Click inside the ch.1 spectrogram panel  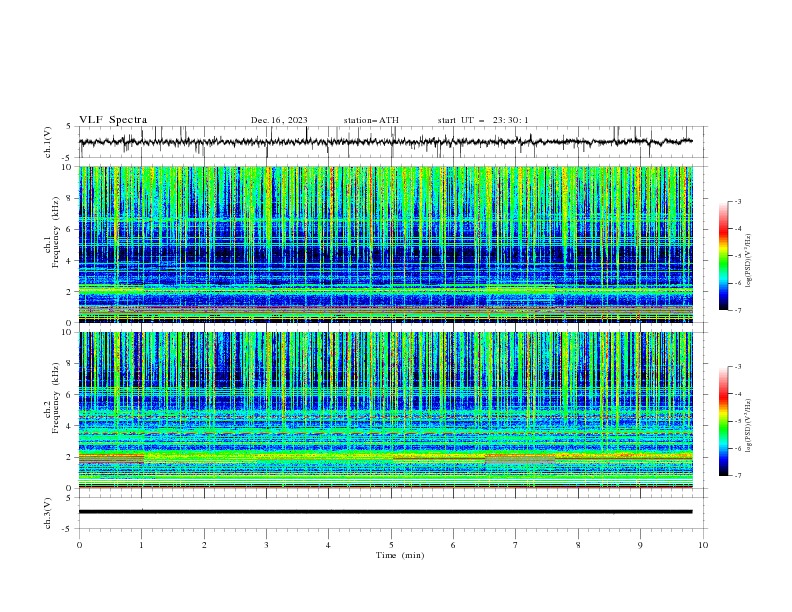tap(385, 244)
